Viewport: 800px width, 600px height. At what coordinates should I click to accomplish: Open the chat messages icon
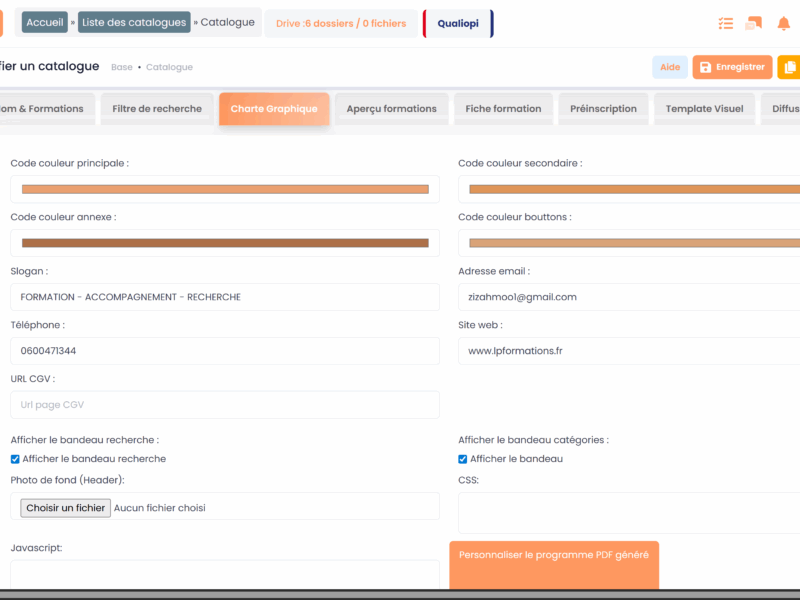click(753, 23)
